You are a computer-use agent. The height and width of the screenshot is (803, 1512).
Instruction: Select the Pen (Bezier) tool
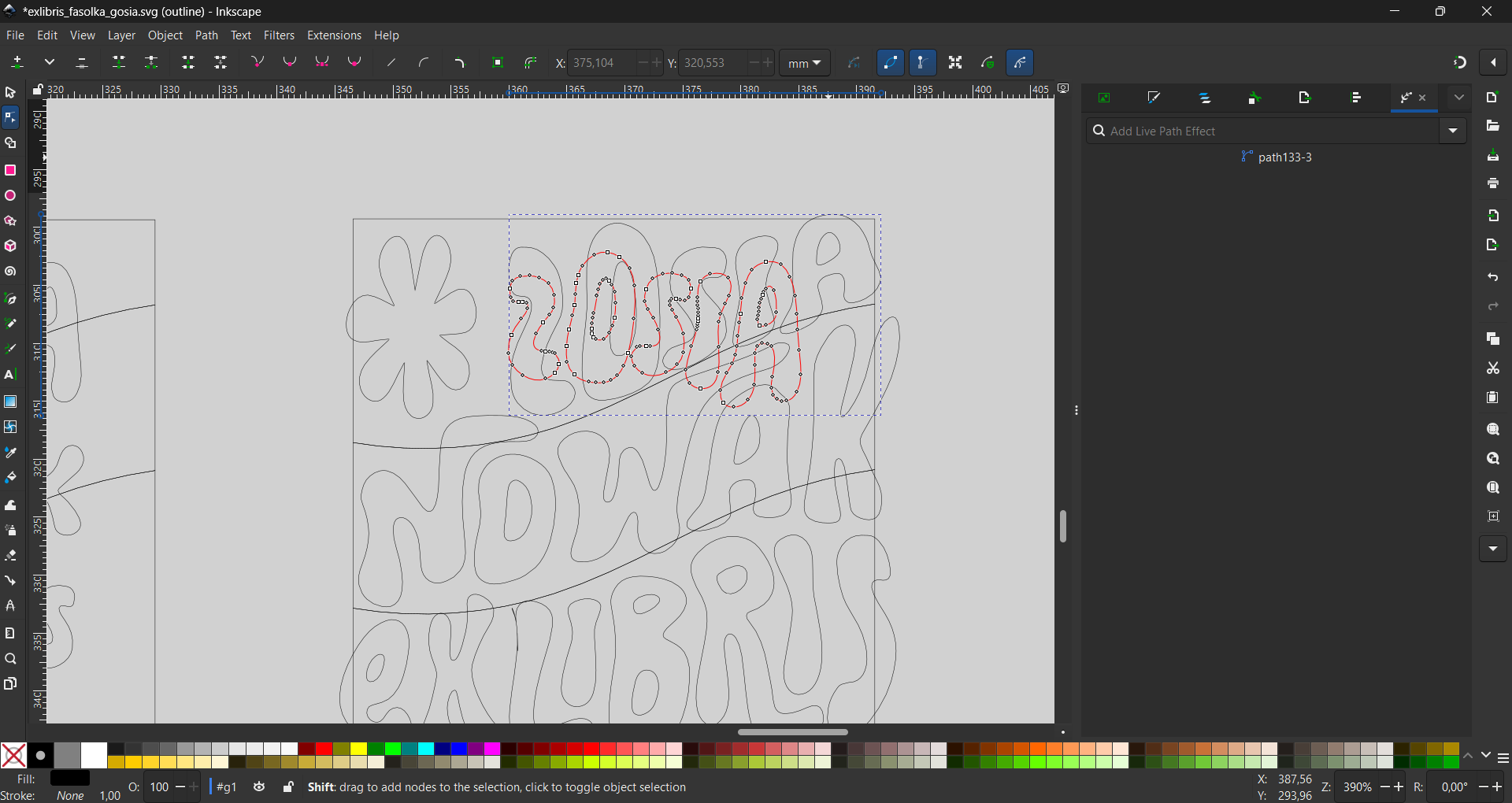(x=10, y=298)
